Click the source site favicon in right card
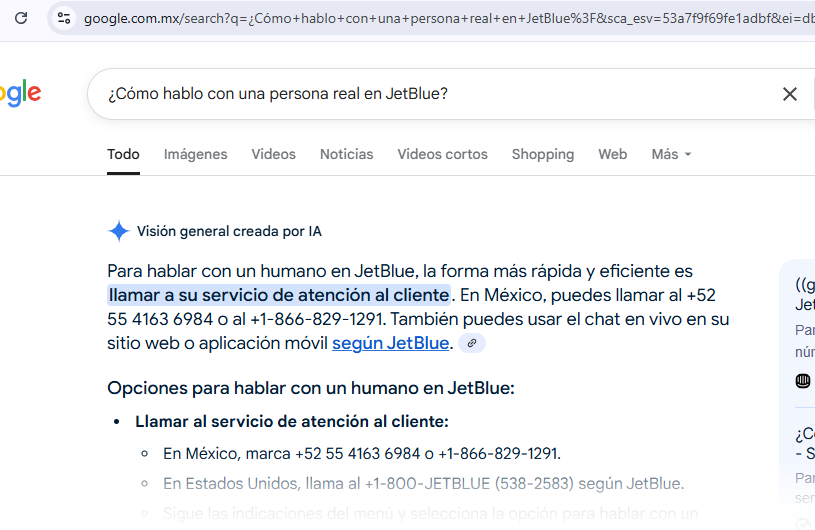This screenshot has width=815, height=530. click(x=803, y=381)
